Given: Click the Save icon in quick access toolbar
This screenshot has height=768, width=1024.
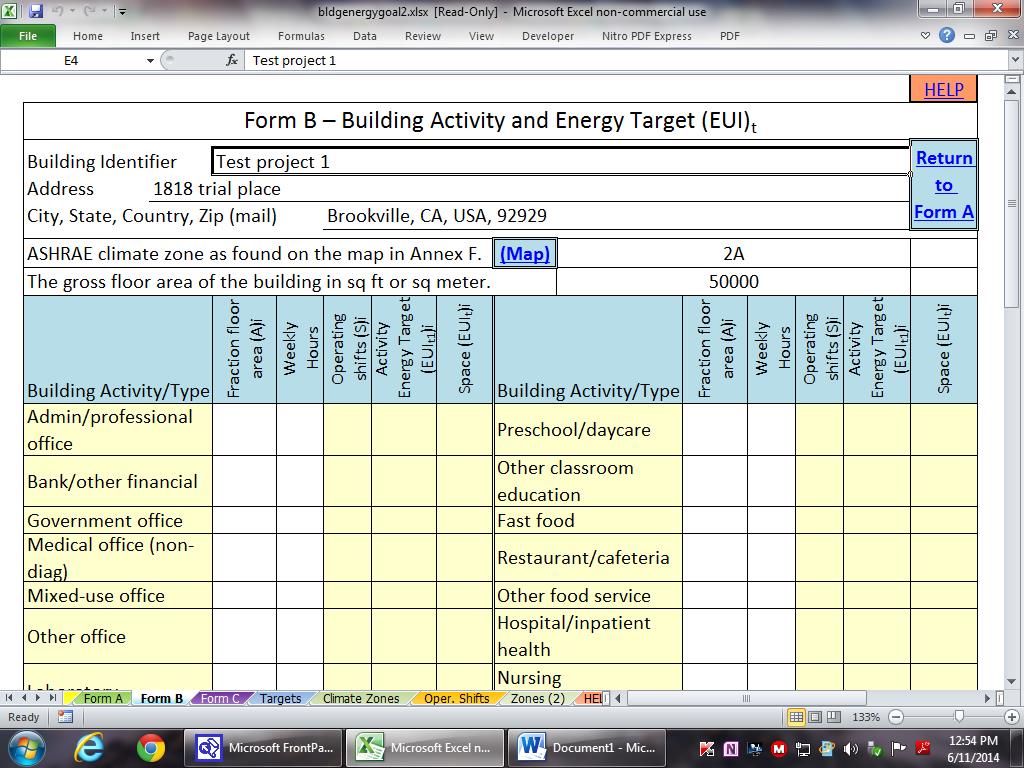Looking at the screenshot, I should coord(36,12).
